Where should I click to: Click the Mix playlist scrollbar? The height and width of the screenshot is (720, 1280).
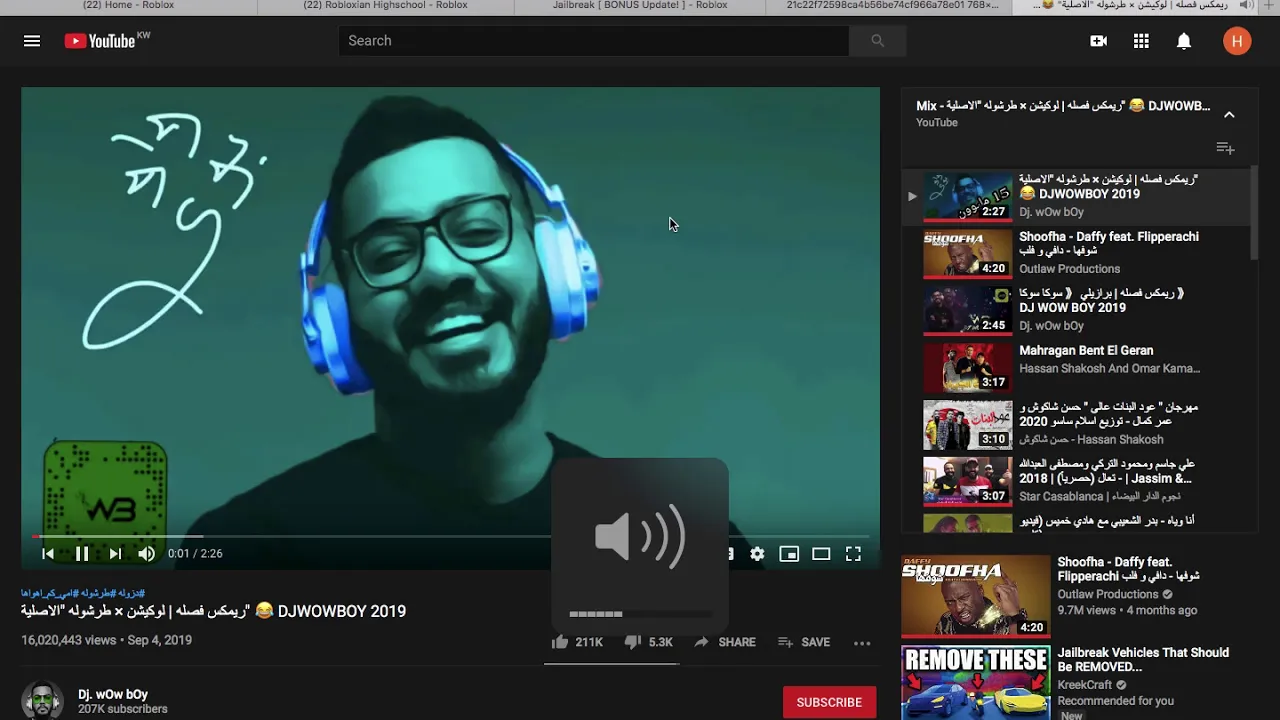pos(1254,212)
